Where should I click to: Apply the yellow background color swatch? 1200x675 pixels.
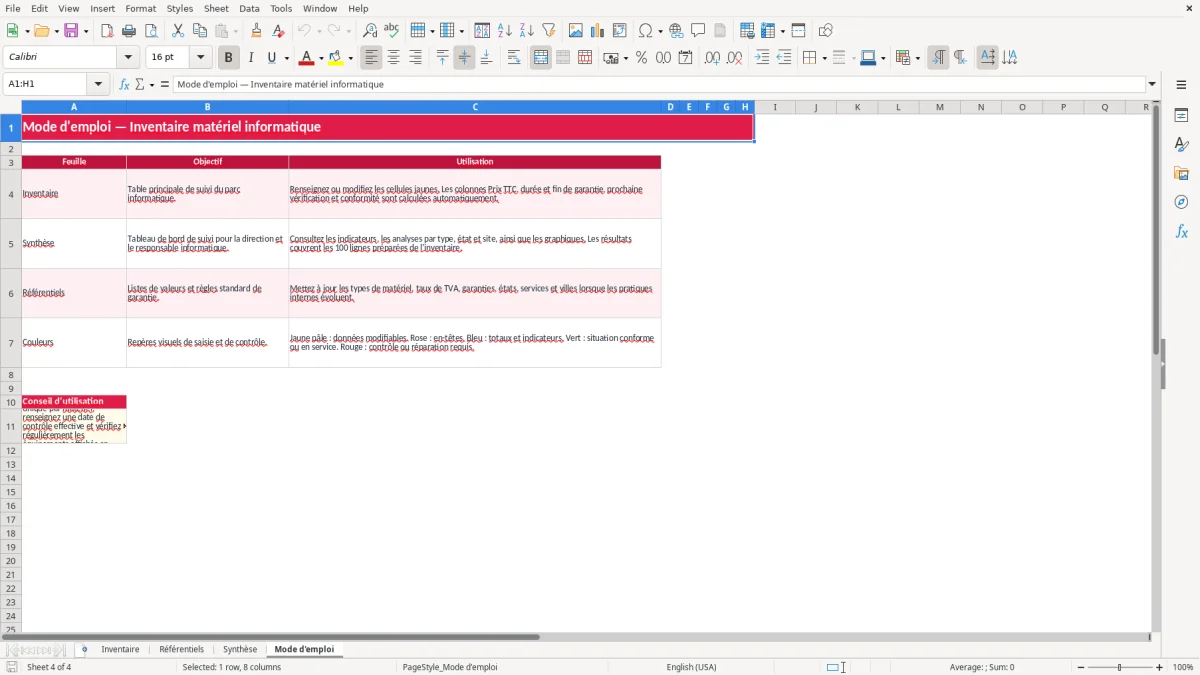[336, 58]
